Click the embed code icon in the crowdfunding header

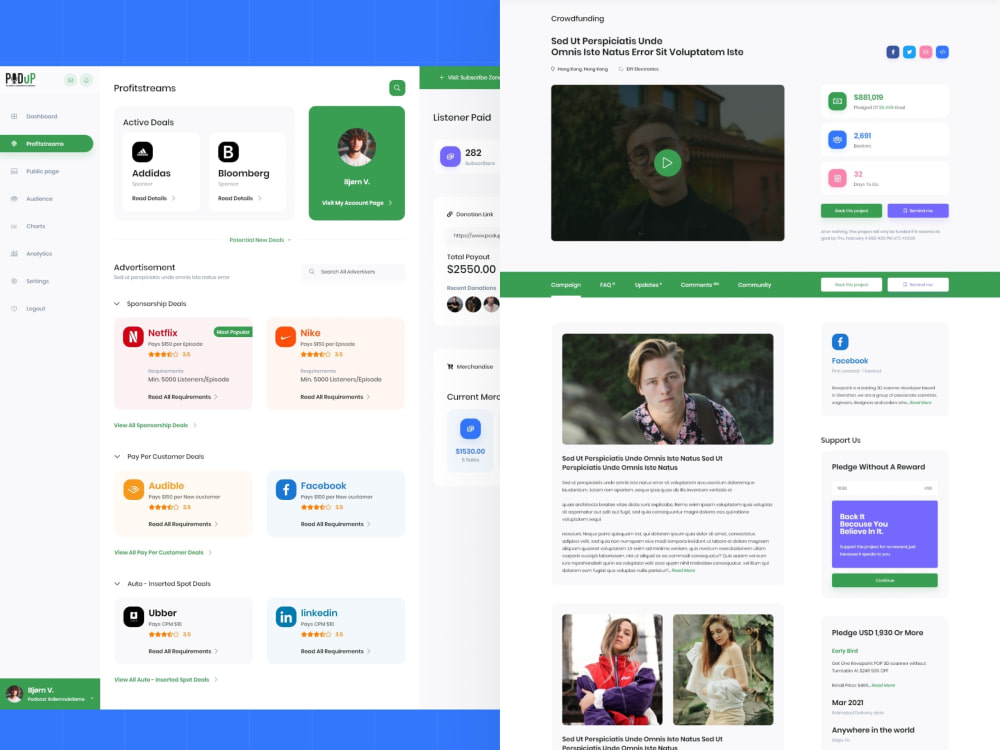942,52
